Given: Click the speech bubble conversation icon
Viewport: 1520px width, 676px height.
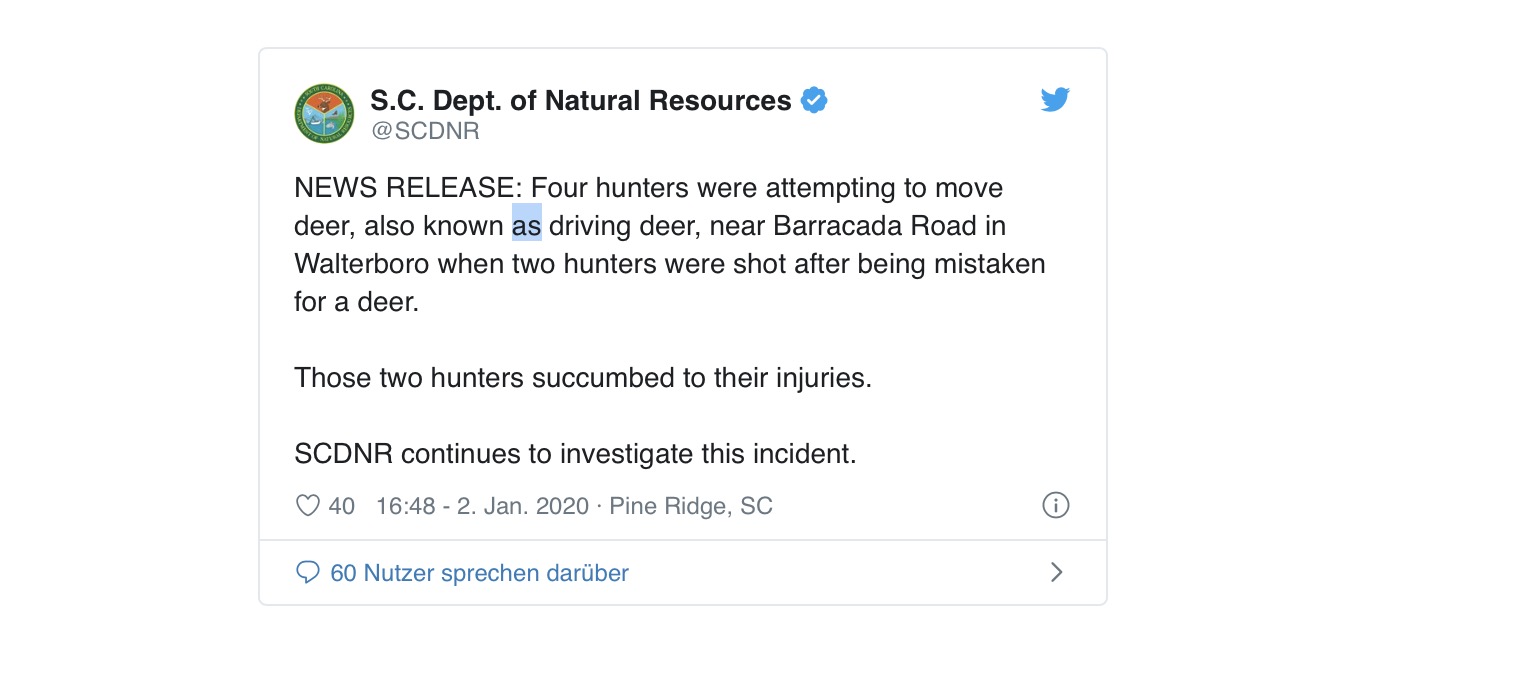Looking at the screenshot, I should pyautogui.click(x=308, y=573).
